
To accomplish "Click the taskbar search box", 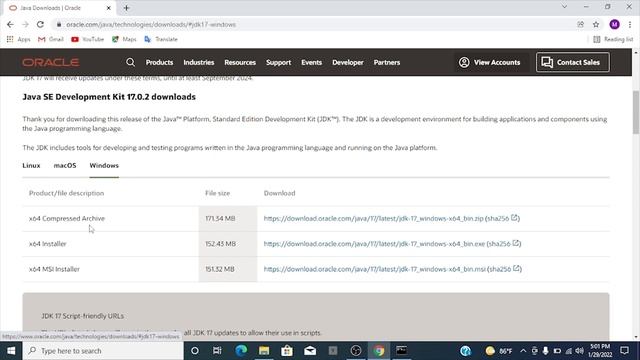I will coord(103,351).
